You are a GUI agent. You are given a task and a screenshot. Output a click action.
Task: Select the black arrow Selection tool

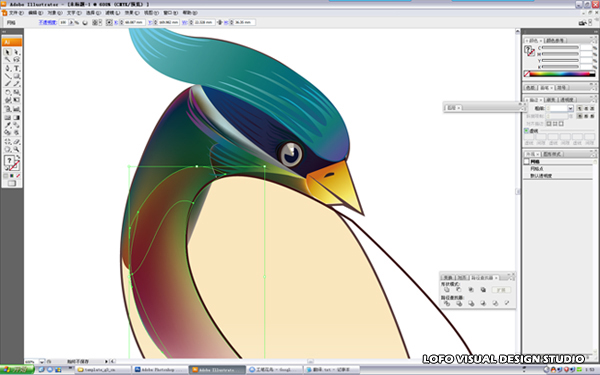click(x=8, y=52)
